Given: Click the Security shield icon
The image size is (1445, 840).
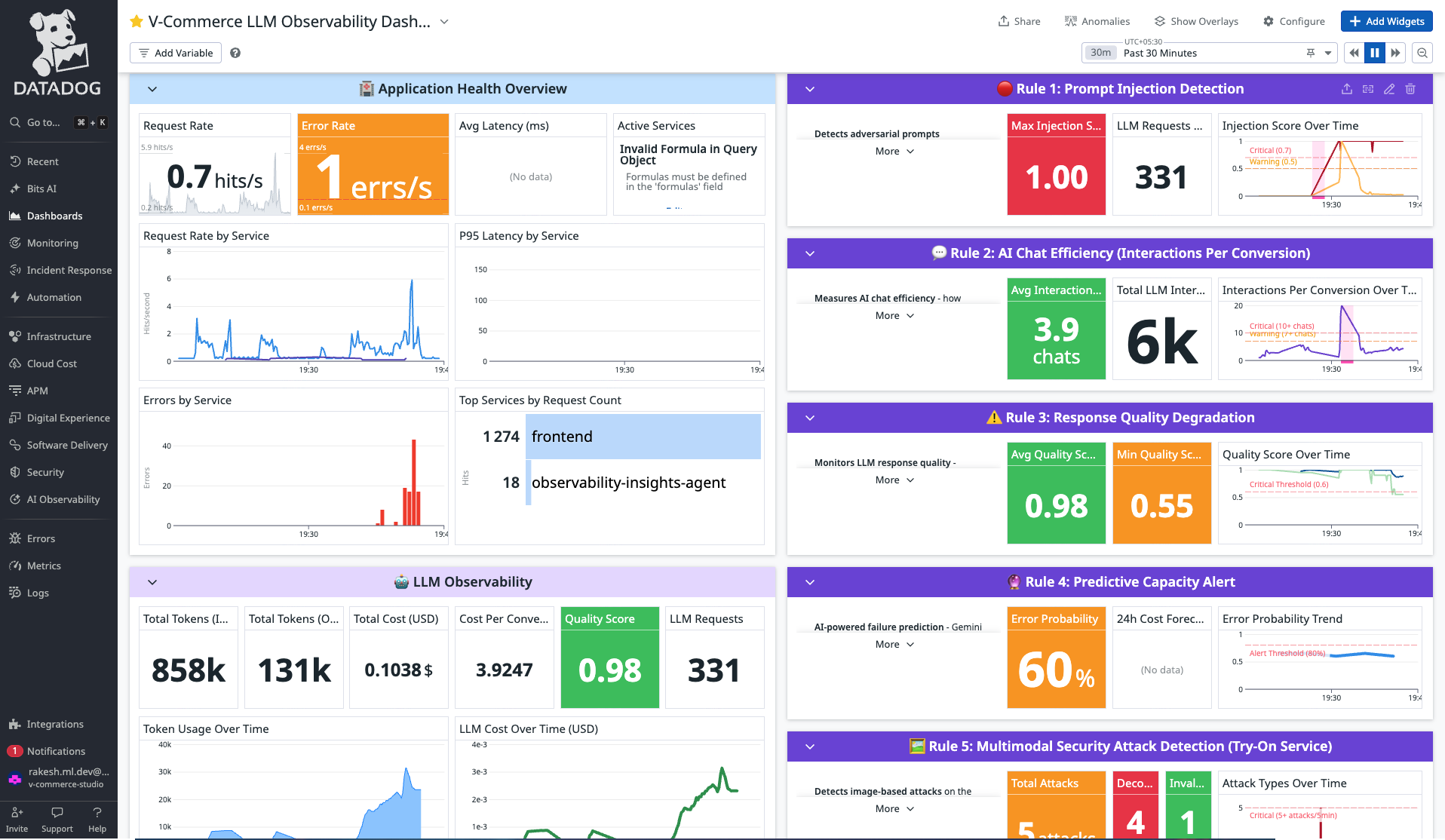Looking at the screenshot, I should (x=15, y=472).
